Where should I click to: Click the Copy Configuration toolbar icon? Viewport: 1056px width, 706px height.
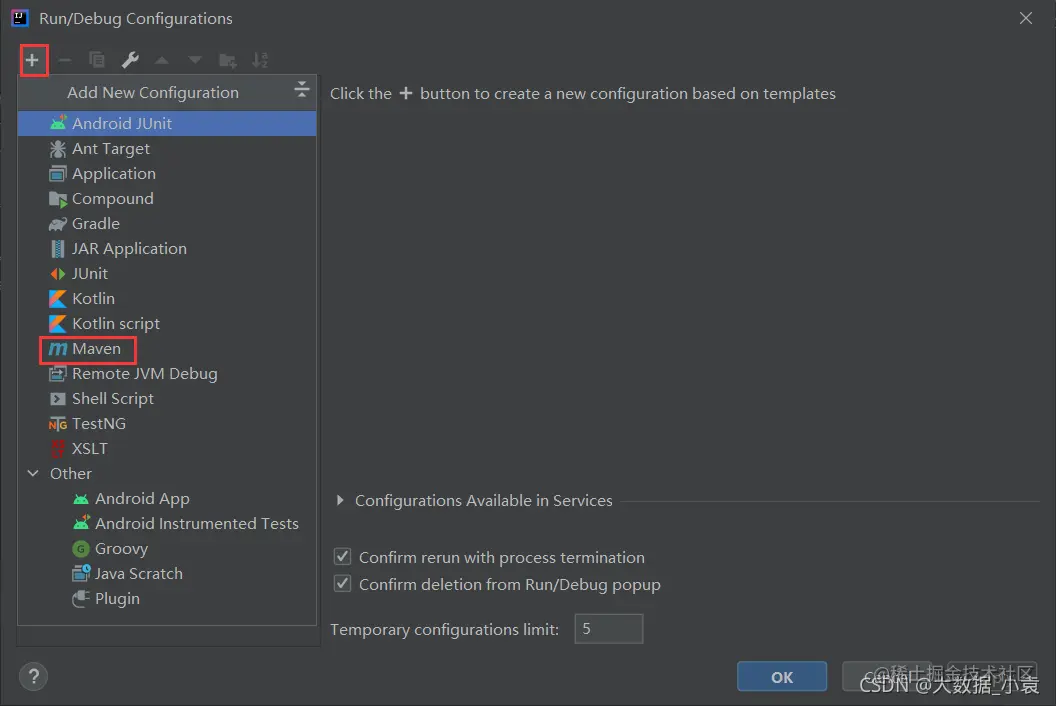97,61
